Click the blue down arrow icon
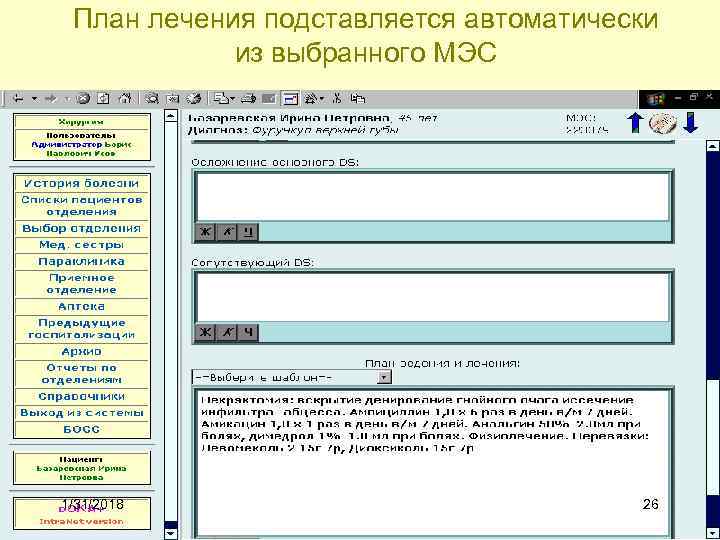The width and height of the screenshot is (720, 540). coord(691,123)
